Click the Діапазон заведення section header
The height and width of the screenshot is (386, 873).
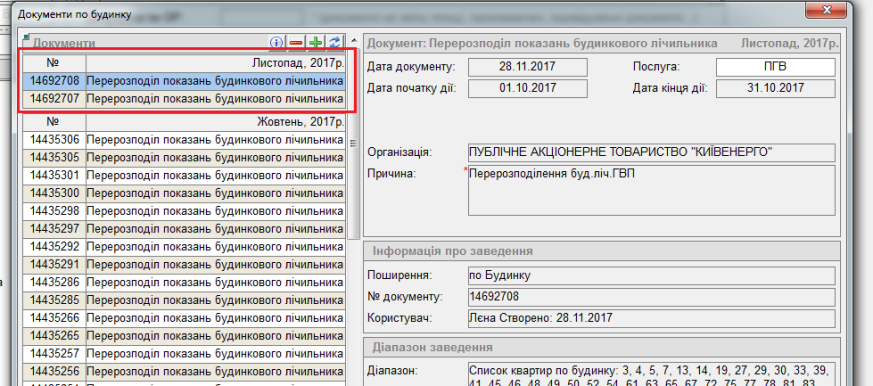point(601,348)
